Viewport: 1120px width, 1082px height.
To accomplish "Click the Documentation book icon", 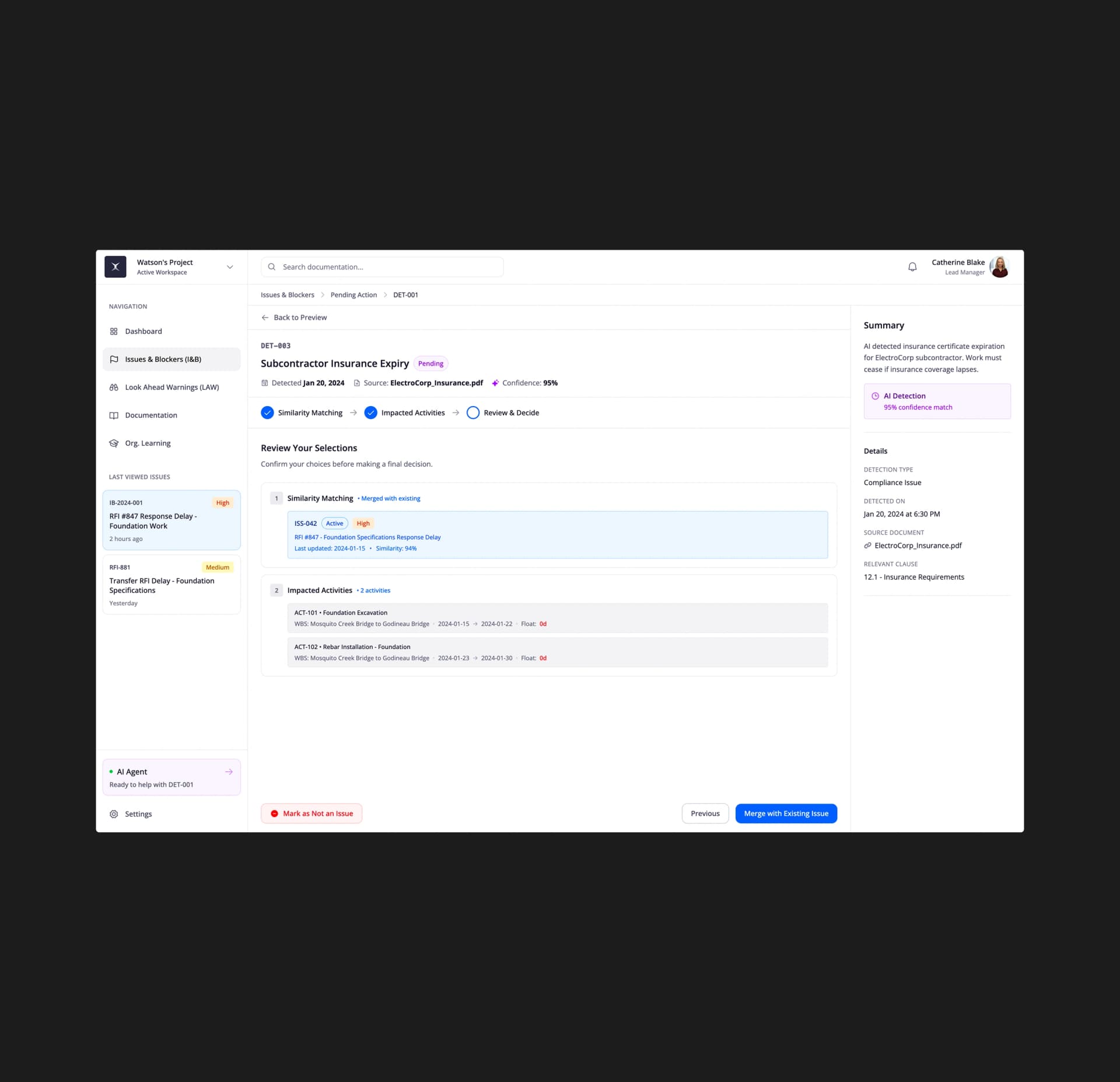I will click(114, 415).
